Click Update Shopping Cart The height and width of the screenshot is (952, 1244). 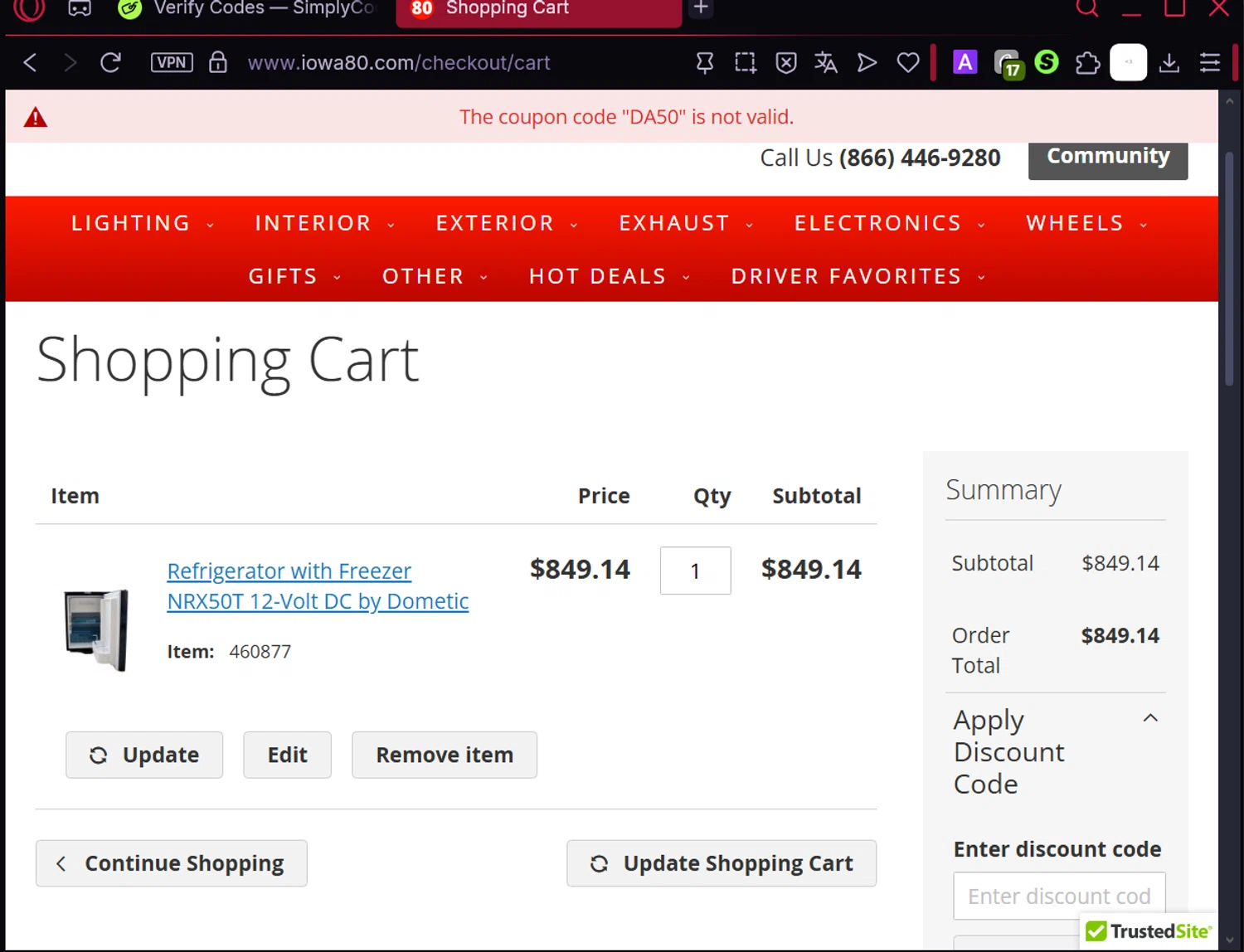pos(722,863)
